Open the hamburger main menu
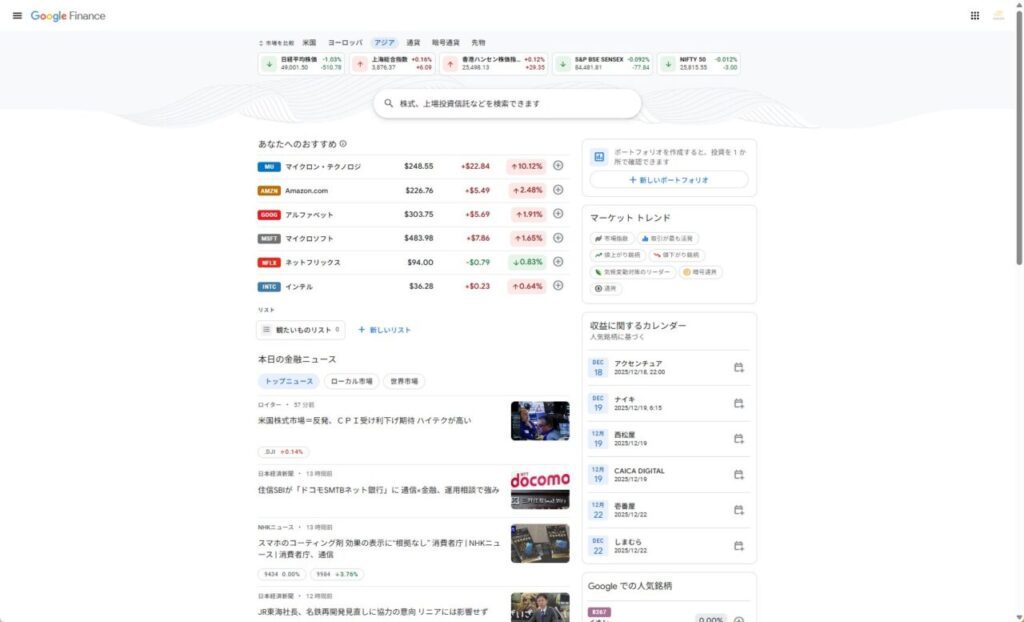The width and height of the screenshot is (1024, 622). (17, 16)
